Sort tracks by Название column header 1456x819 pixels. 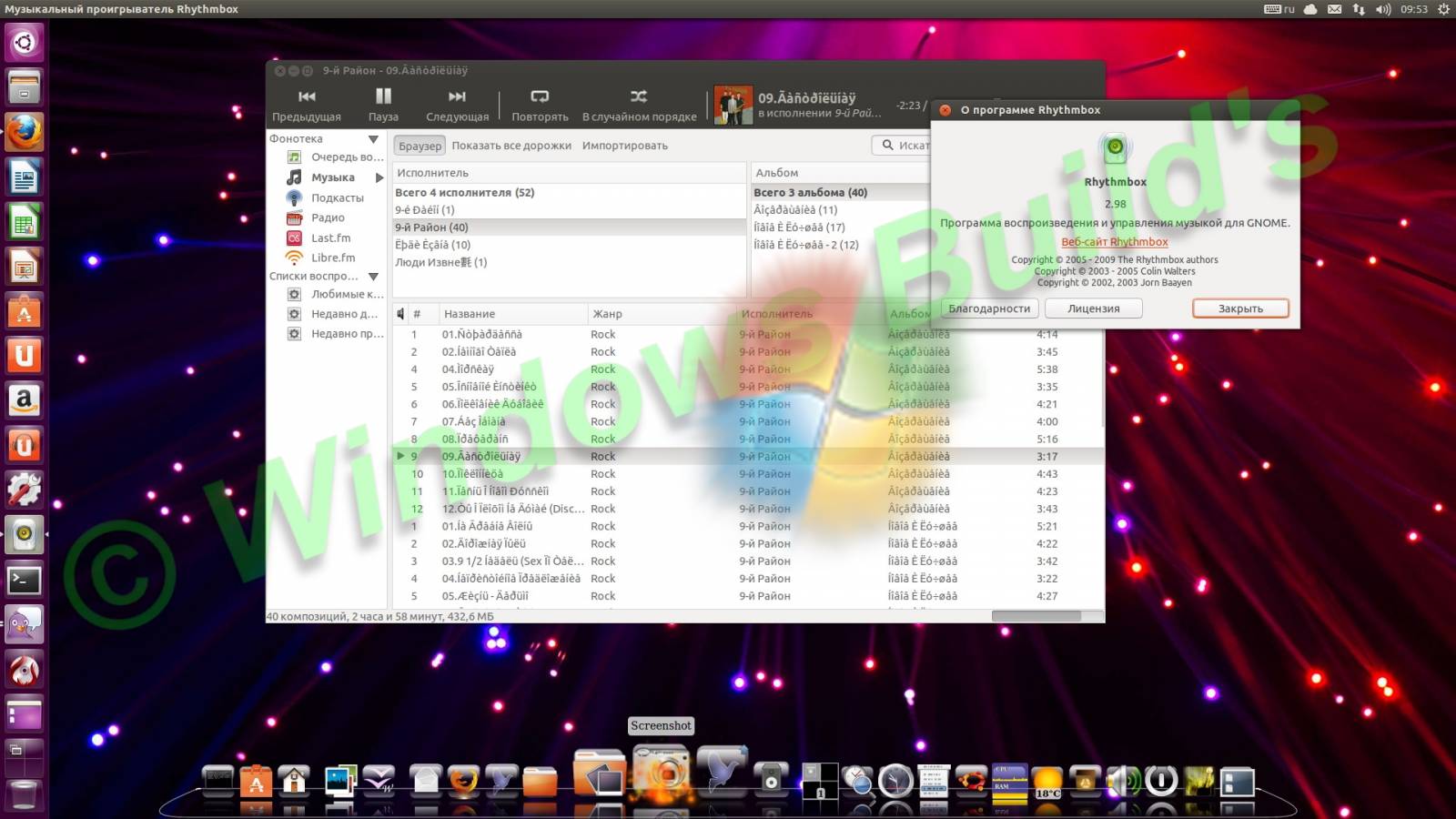pyautogui.click(x=512, y=314)
